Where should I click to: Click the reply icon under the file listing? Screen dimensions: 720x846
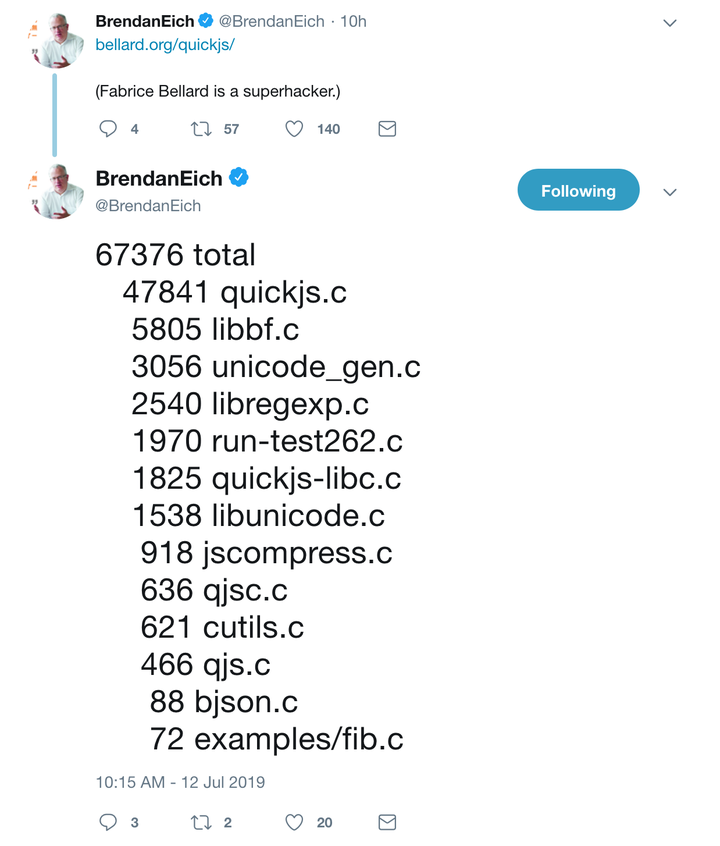[x=107, y=822]
